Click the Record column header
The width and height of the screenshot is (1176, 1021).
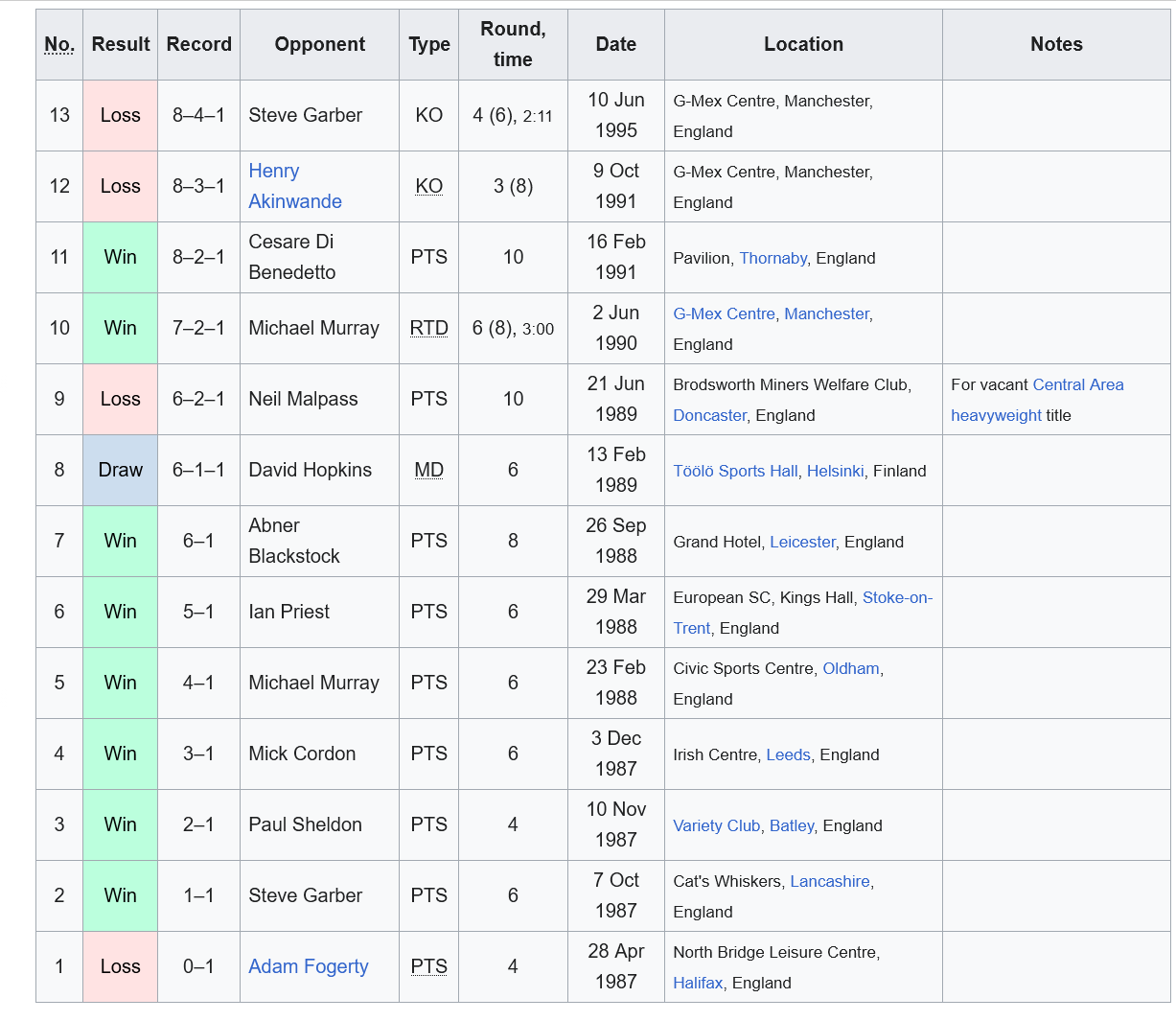[x=199, y=44]
